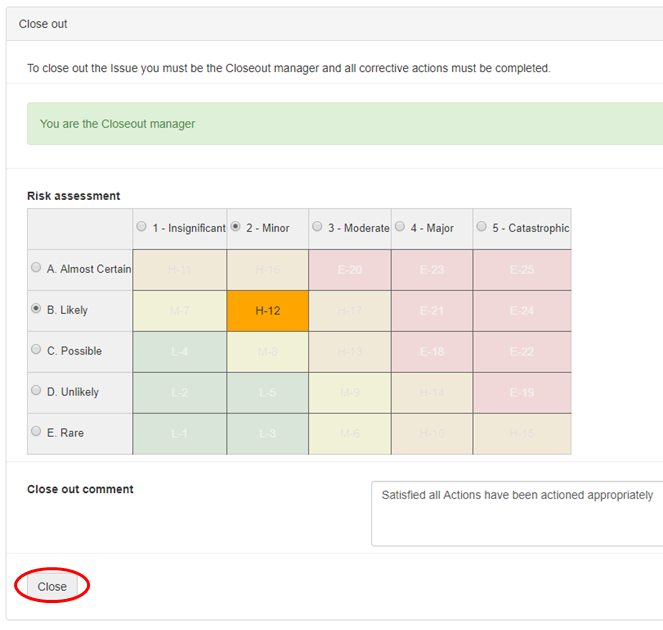
Task: Click the E-18 cell in the Possible row
Action: (431, 352)
